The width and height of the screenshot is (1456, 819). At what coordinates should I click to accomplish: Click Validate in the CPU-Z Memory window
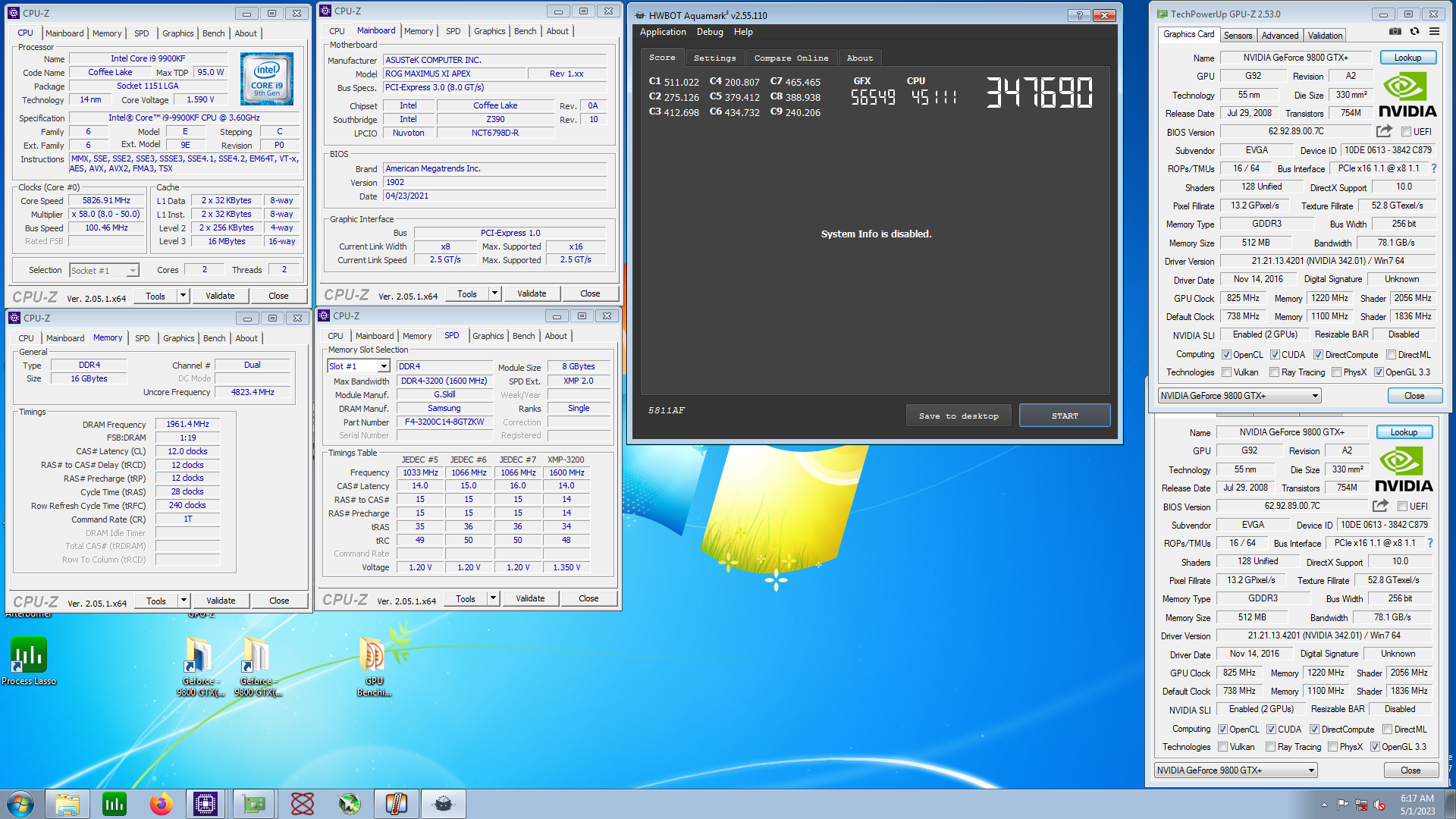pyautogui.click(x=221, y=601)
